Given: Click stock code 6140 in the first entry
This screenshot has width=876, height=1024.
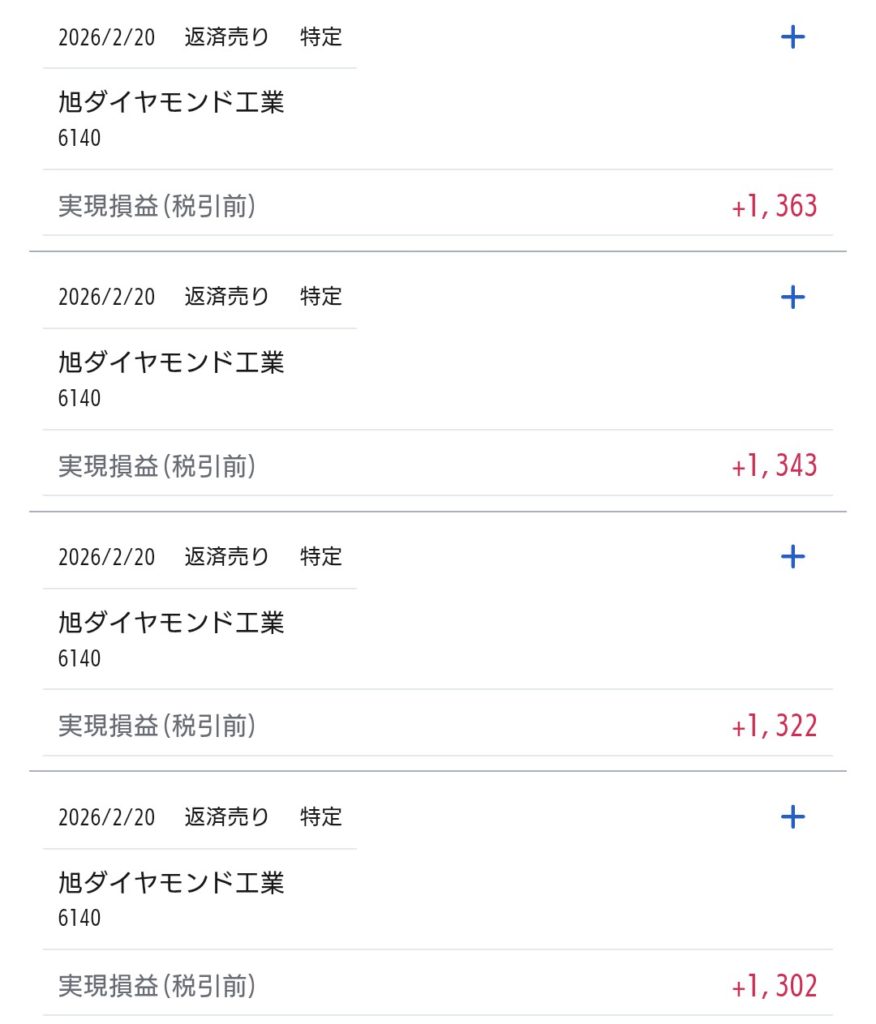Looking at the screenshot, I should point(80,138).
